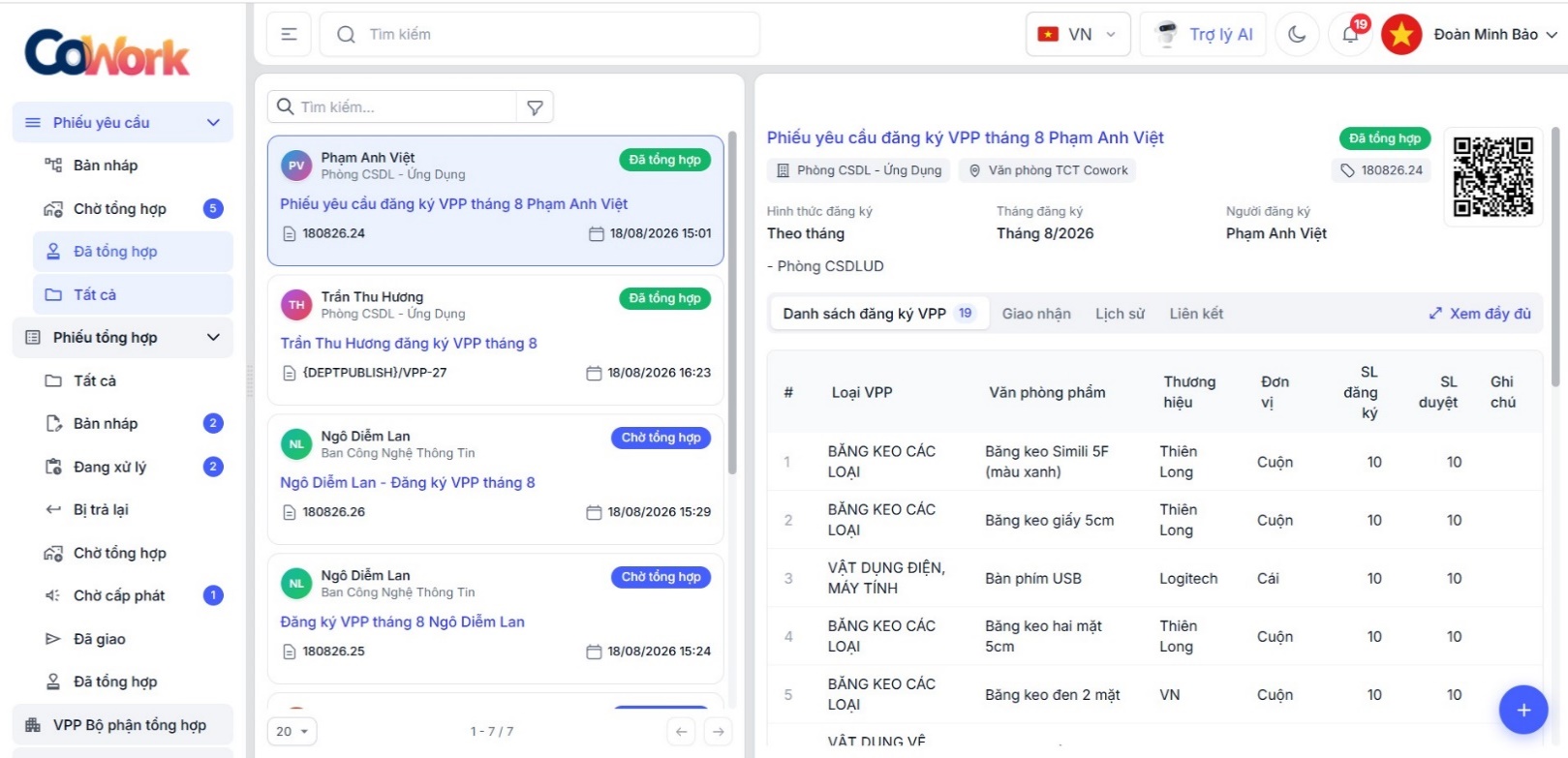Viewport: 1568px width, 758px height.
Task: Switch to the Liên kết tab
Action: click(x=1196, y=314)
